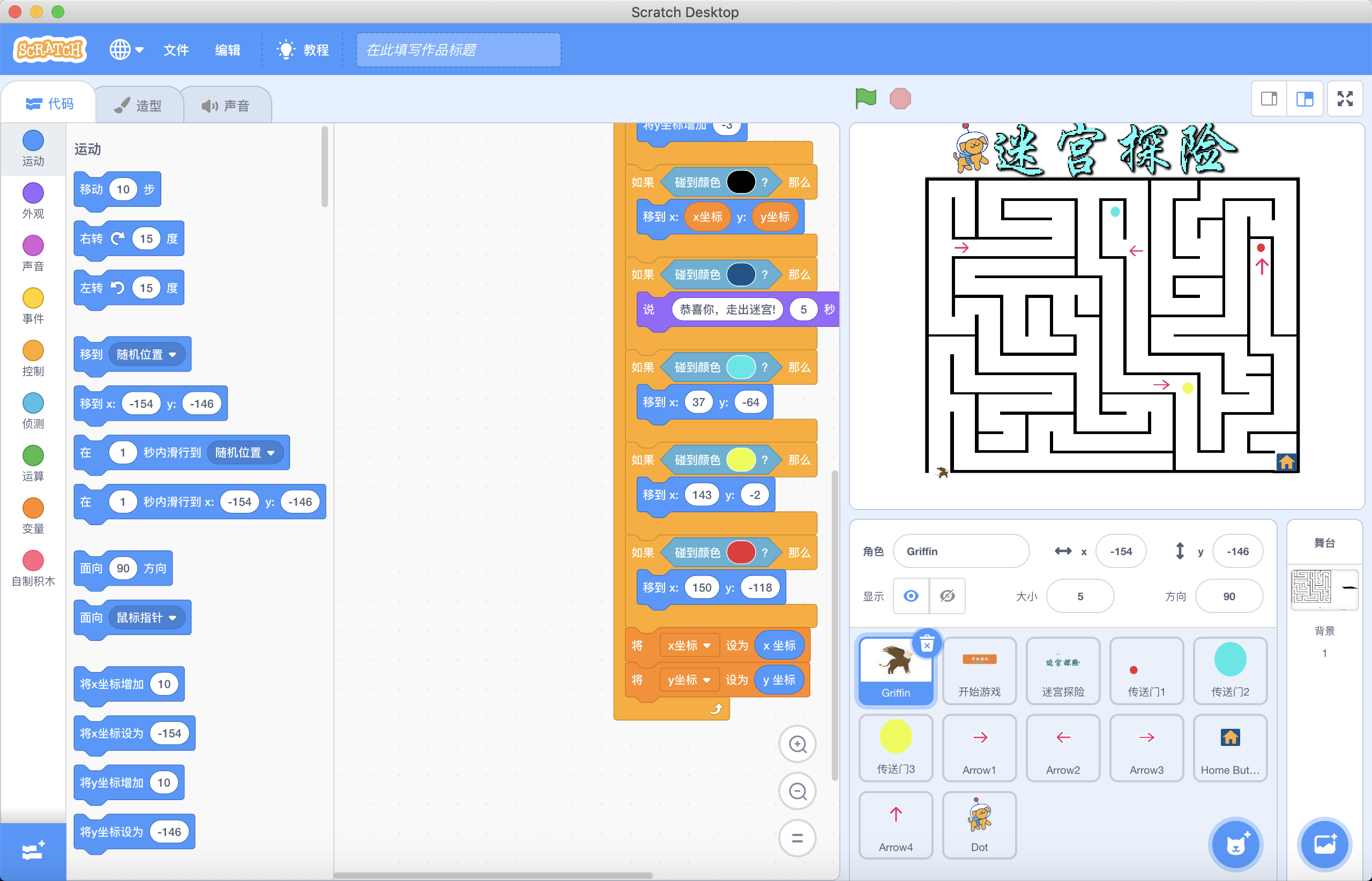Screen dimensions: 1372x881
Task: Show the sprite with eye icon
Action: (x=911, y=596)
